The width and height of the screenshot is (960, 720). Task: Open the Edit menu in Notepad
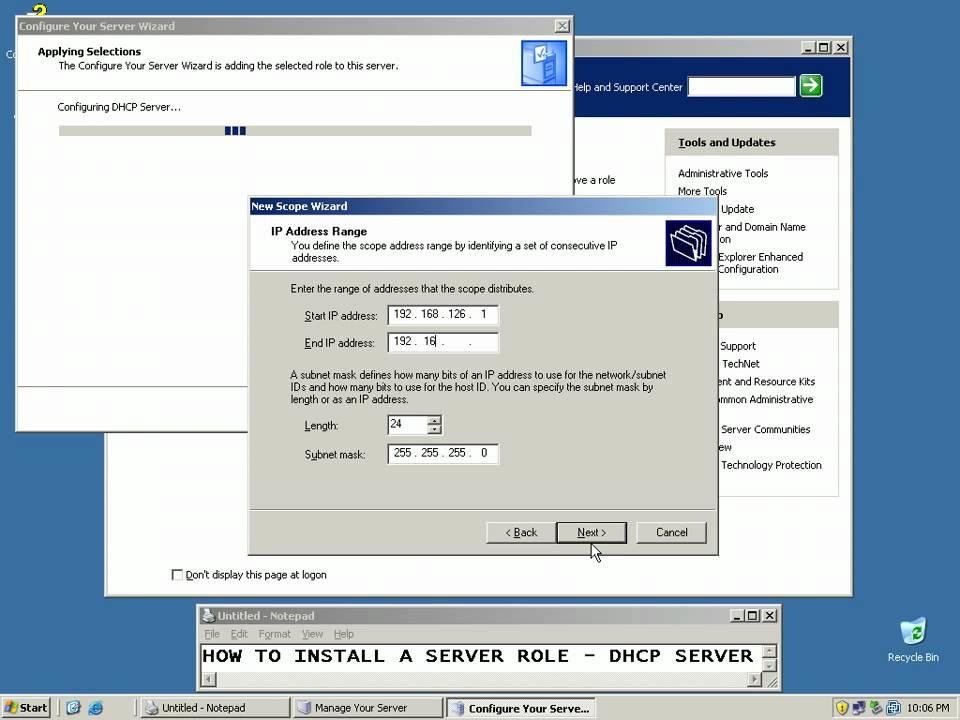pyautogui.click(x=239, y=634)
